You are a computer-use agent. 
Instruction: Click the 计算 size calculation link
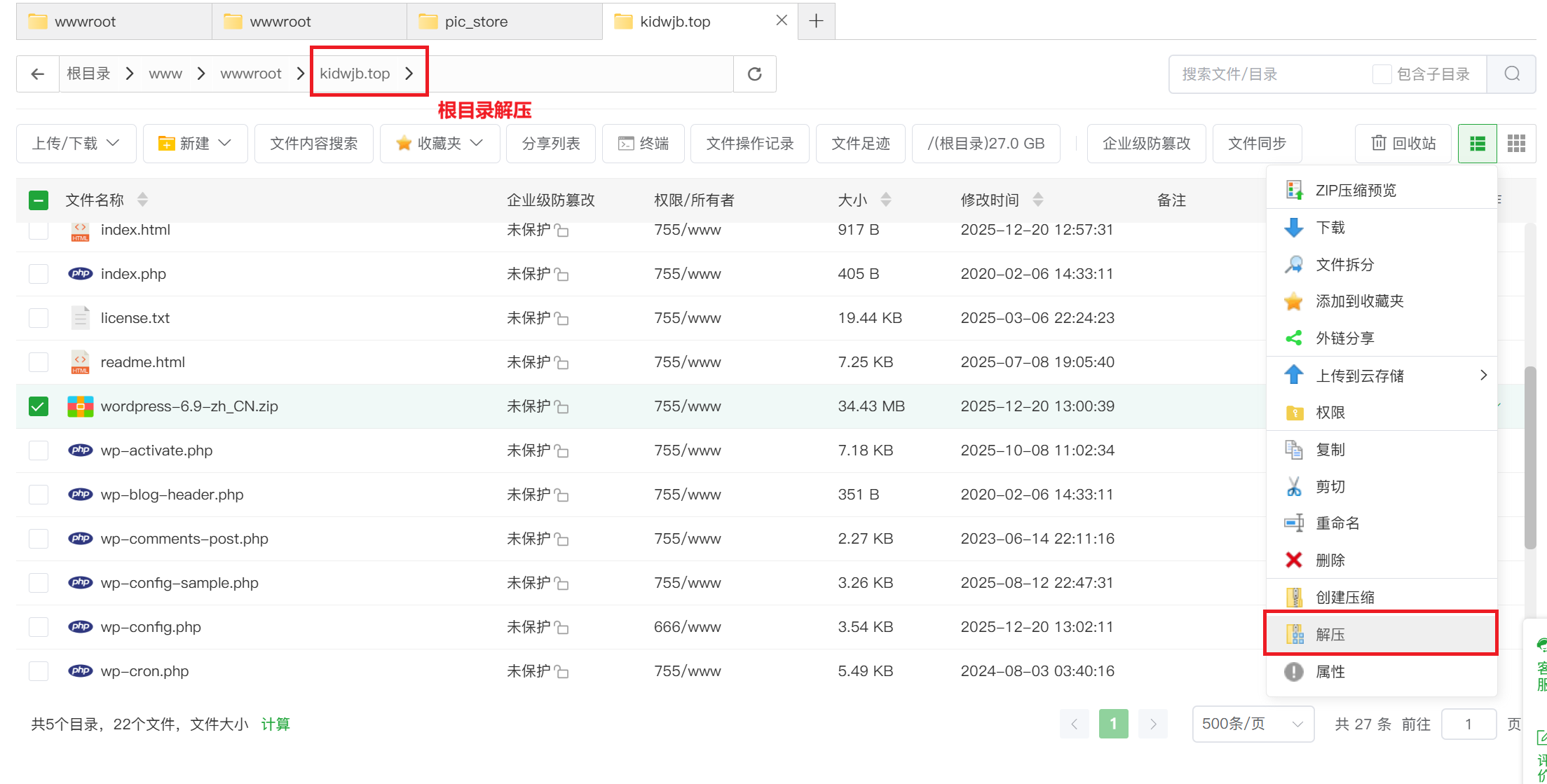coord(275,724)
